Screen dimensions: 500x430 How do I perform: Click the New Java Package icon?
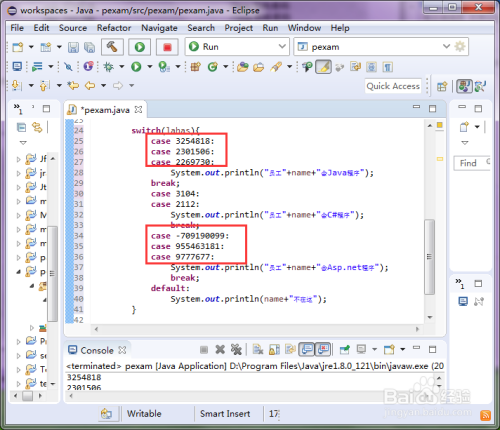(196, 67)
